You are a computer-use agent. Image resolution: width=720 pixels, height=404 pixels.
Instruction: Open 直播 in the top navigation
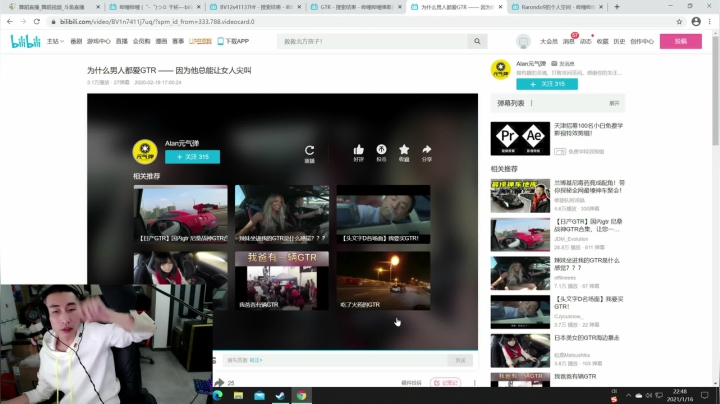point(122,41)
